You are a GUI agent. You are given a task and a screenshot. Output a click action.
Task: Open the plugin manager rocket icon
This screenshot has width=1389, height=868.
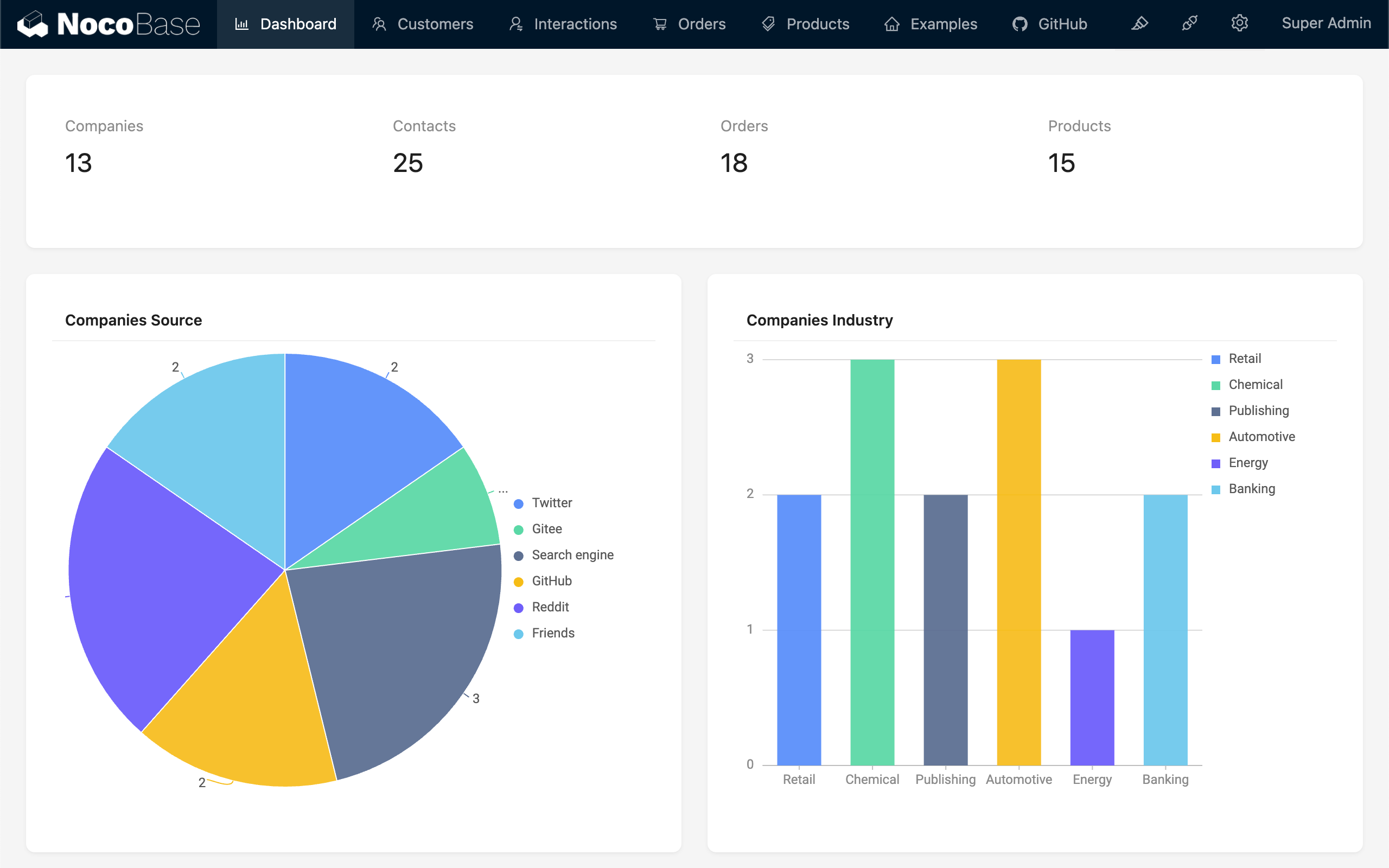pos(1189,23)
